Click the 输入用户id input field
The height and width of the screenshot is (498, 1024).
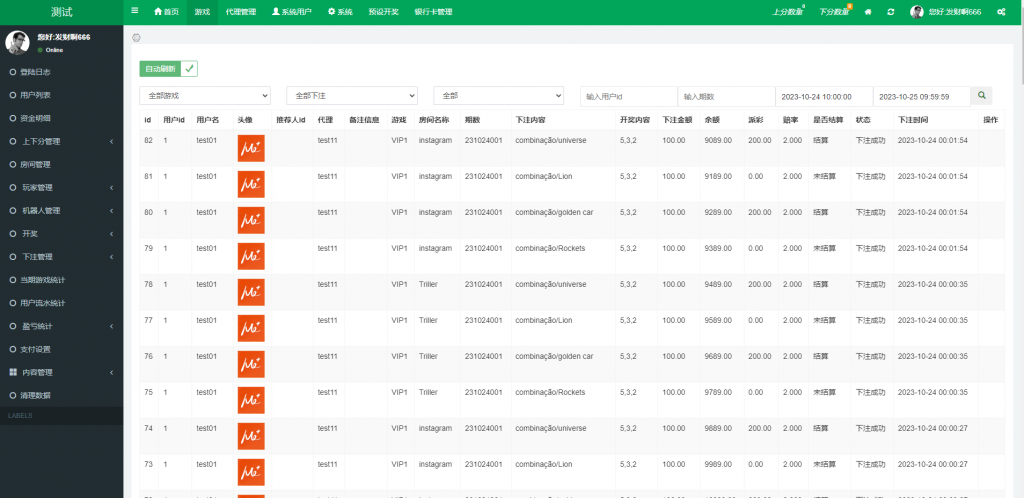tap(627, 96)
